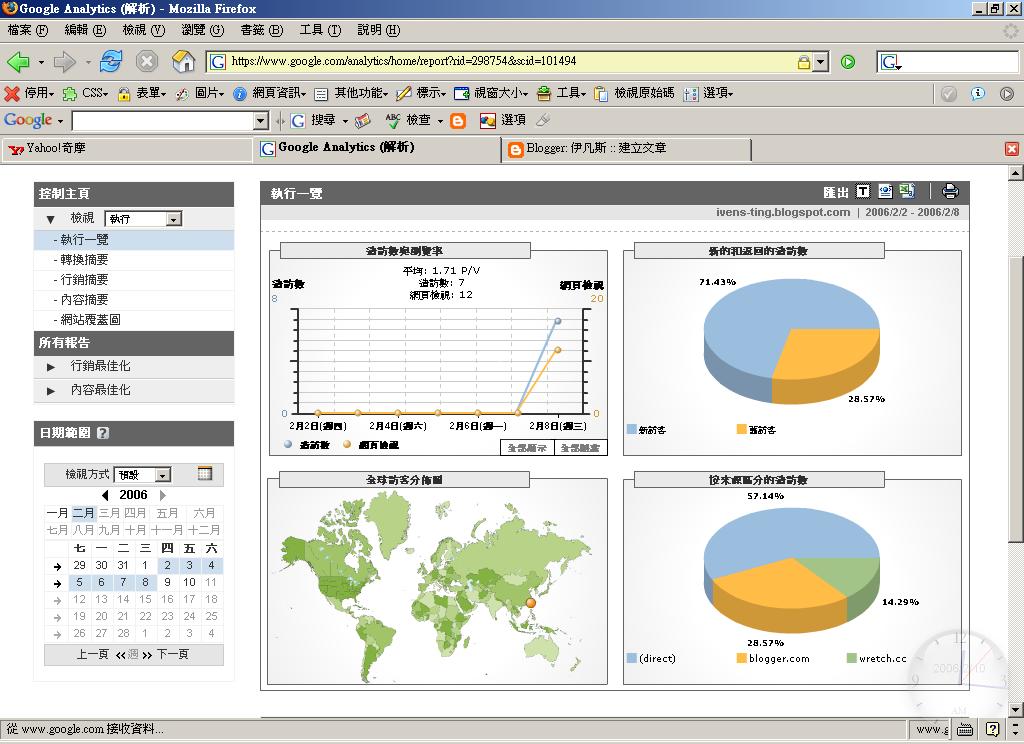
Task: Select 內容摘要 in the sidebar
Action: (84, 300)
